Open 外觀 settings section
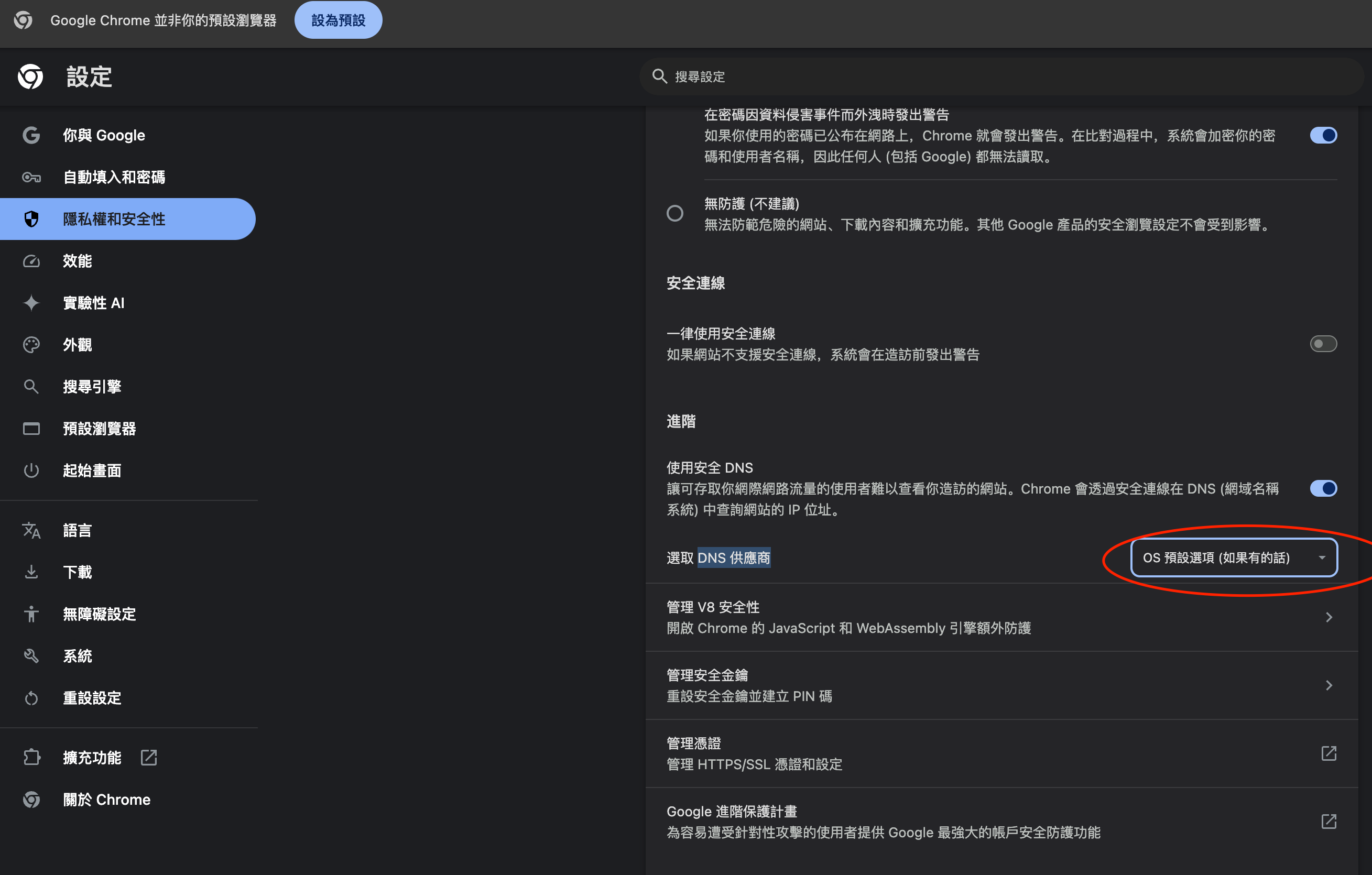Screen dimensions: 1372x875 point(128,345)
